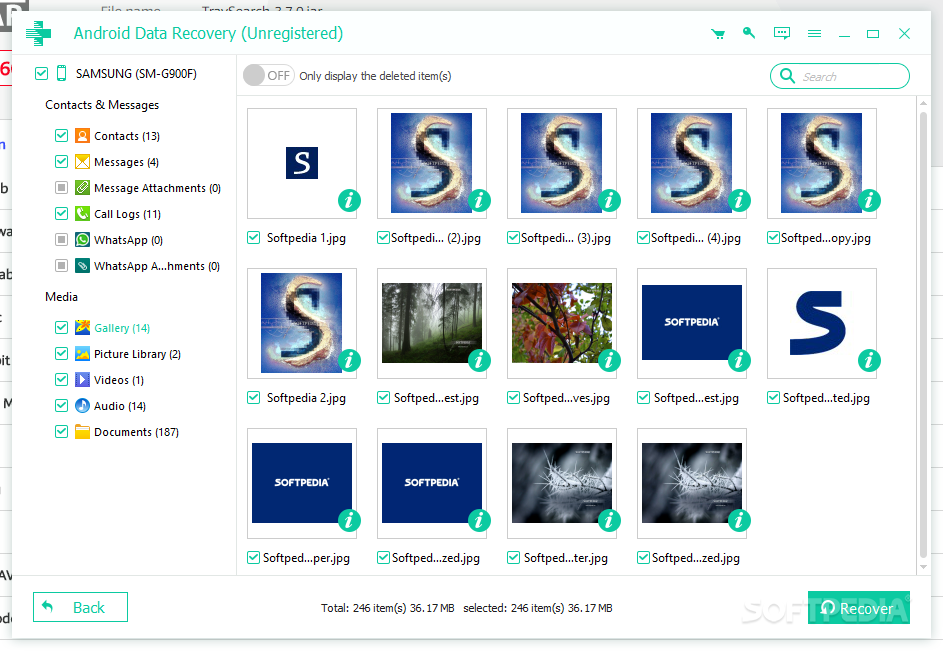The image size is (943, 651).
Task: Click info icon on Softpedi... (2).jpg thumbnail
Action: (479, 200)
